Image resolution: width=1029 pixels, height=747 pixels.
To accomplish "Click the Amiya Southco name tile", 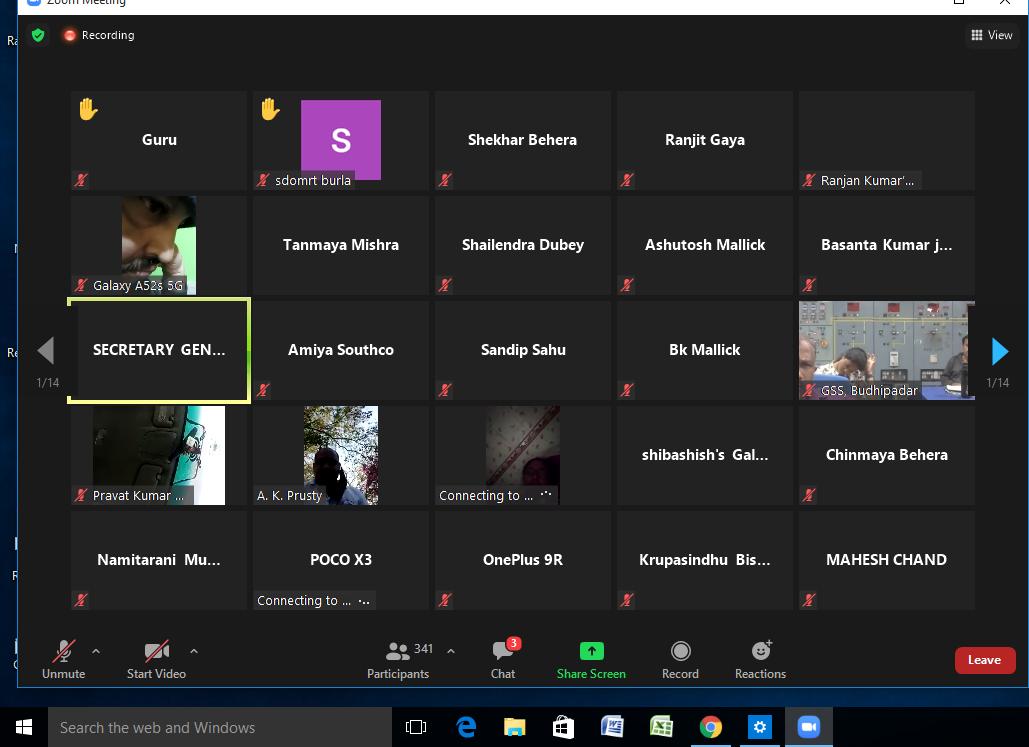I will click(341, 351).
